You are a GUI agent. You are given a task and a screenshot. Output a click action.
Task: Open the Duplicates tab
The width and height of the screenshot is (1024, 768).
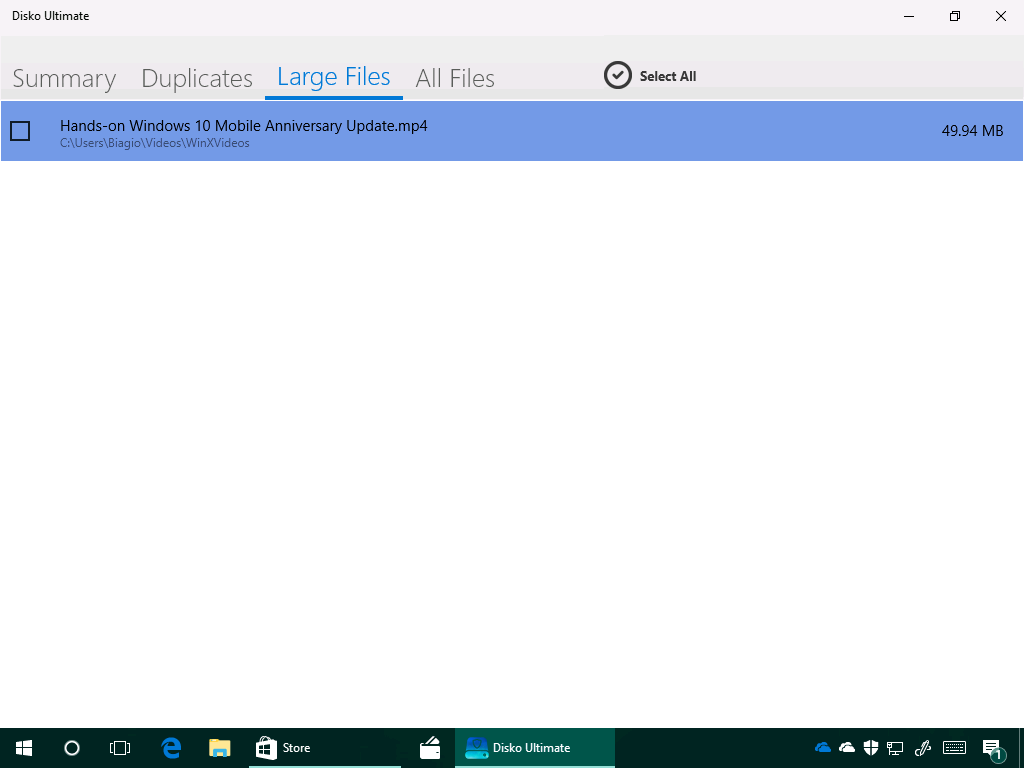[x=197, y=78]
